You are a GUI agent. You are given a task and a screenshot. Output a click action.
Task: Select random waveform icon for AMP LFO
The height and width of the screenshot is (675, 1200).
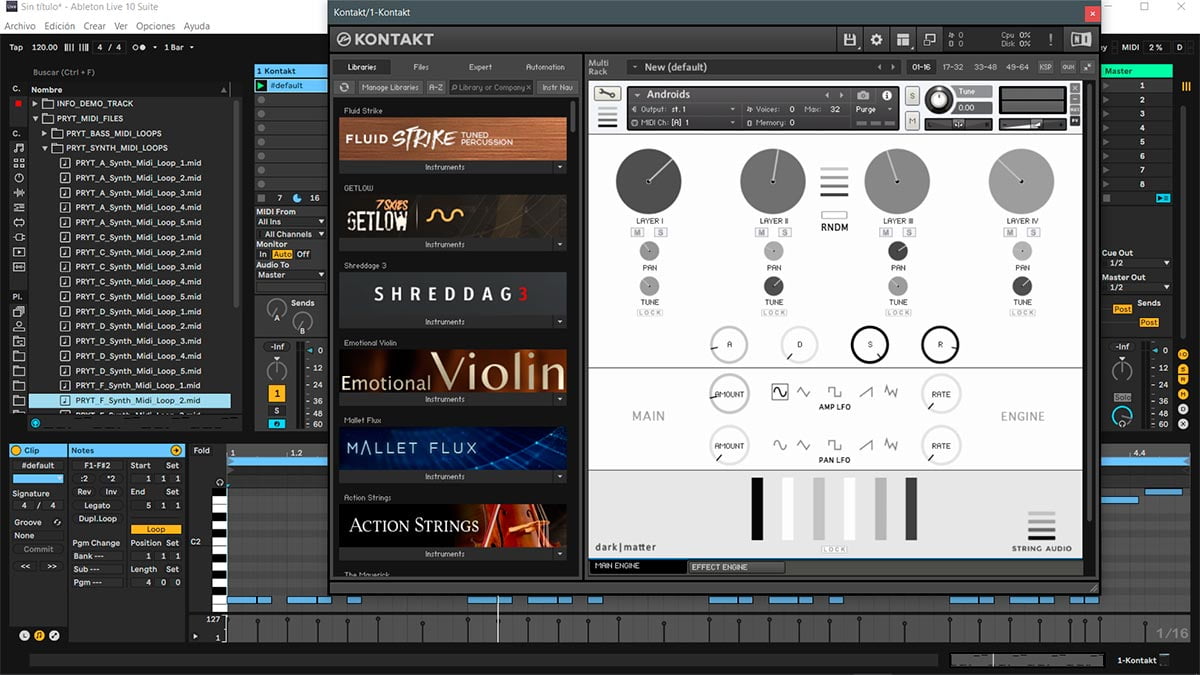pyautogui.click(x=891, y=393)
